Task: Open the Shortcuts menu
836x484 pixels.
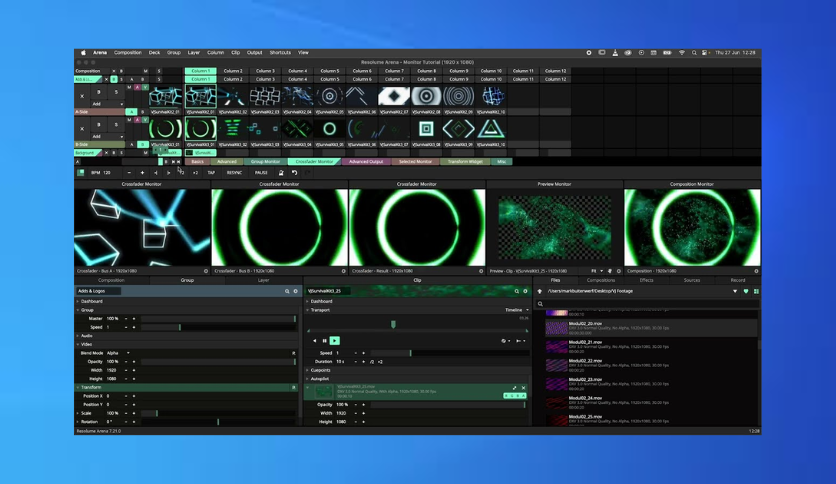Action: pos(280,53)
